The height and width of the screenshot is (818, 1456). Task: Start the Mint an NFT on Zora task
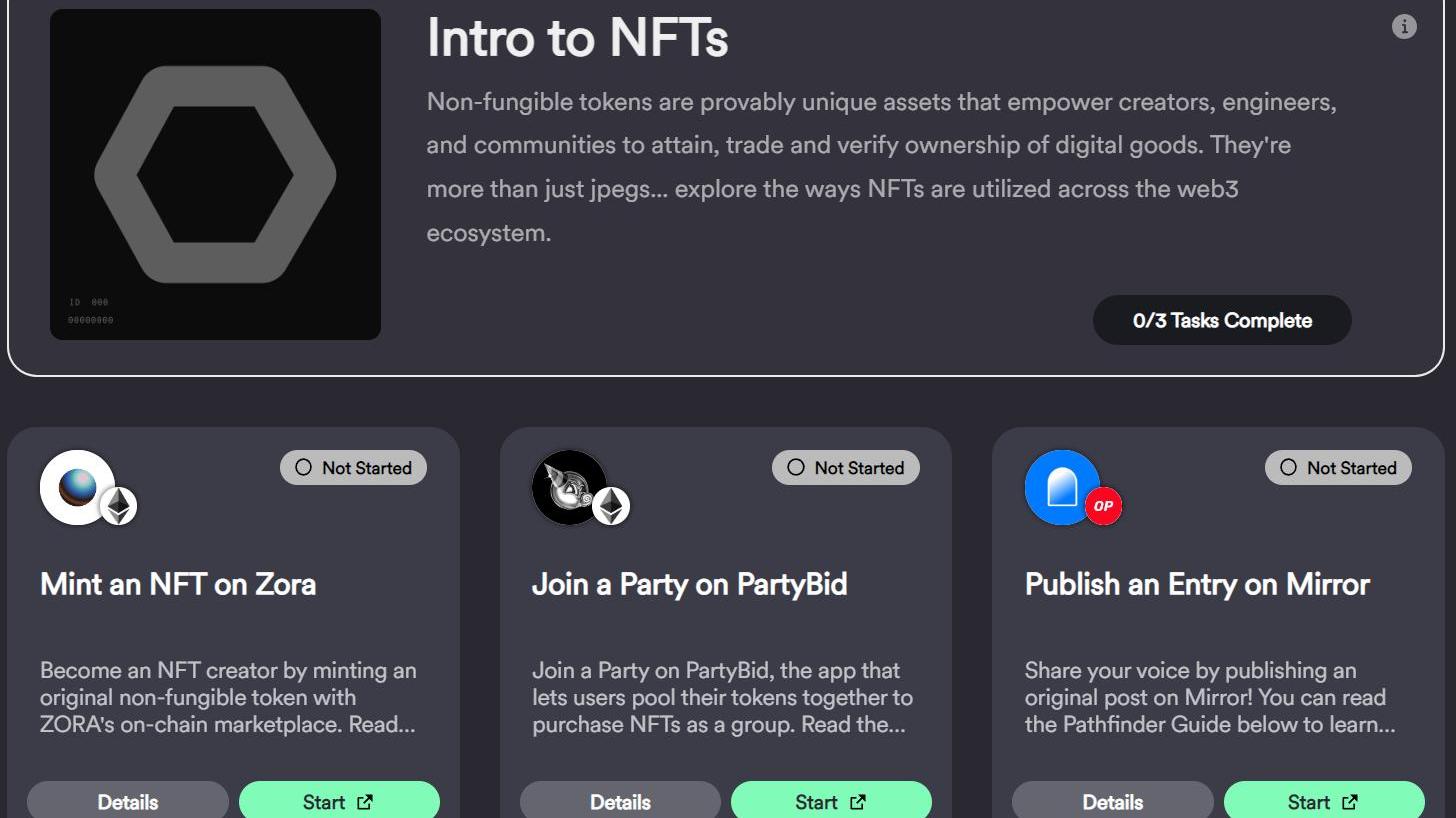point(339,801)
